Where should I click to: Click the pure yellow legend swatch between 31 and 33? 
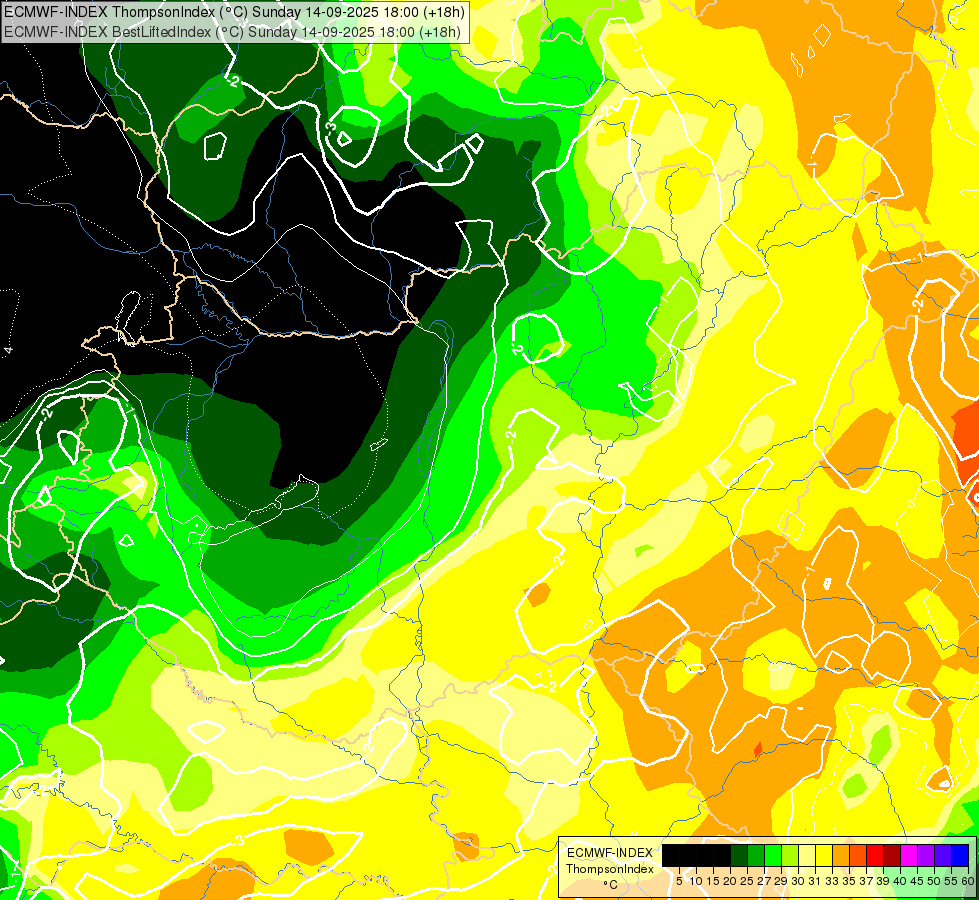[824, 855]
